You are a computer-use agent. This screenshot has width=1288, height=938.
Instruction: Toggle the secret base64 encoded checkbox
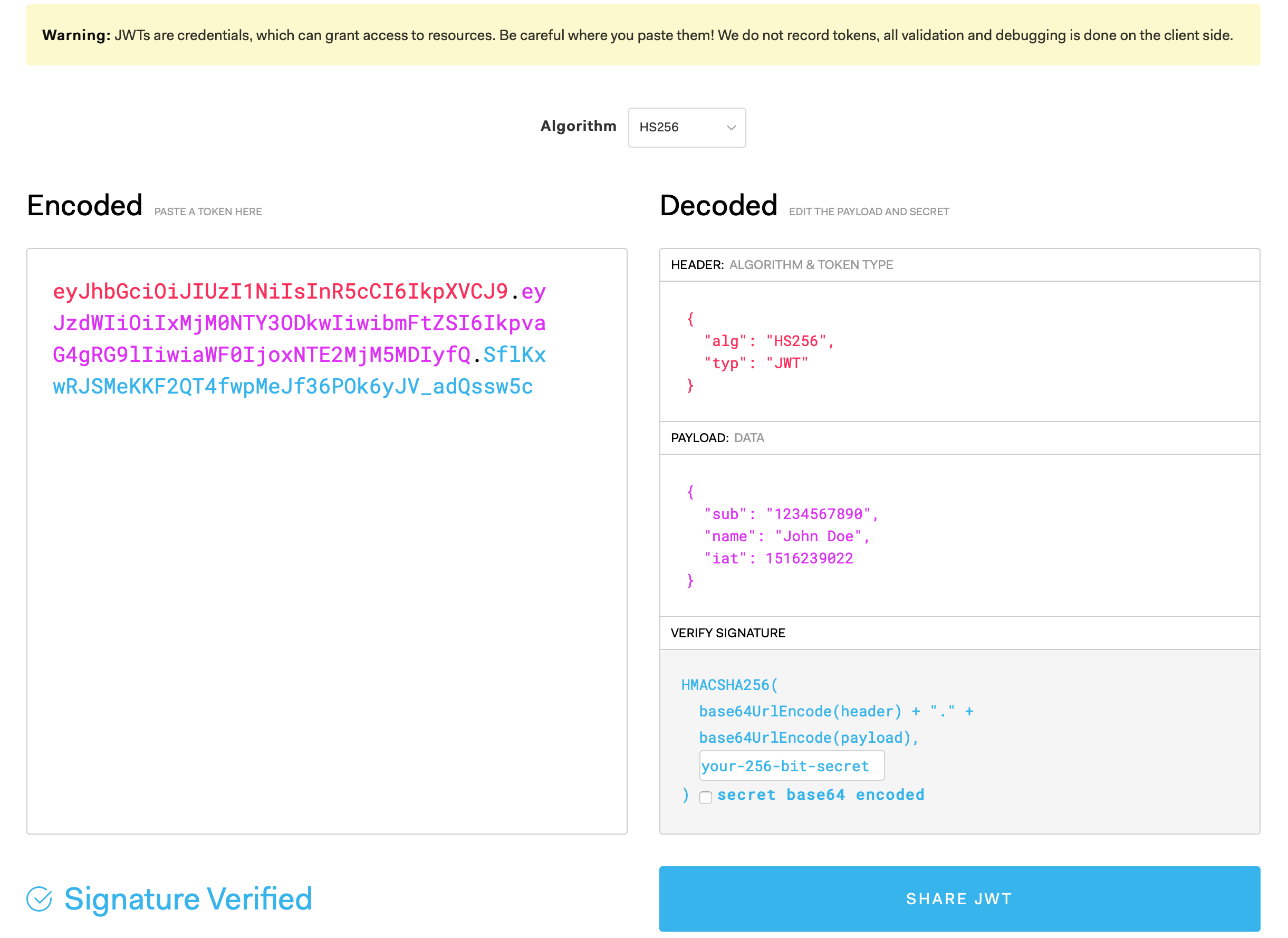tap(705, 797)
